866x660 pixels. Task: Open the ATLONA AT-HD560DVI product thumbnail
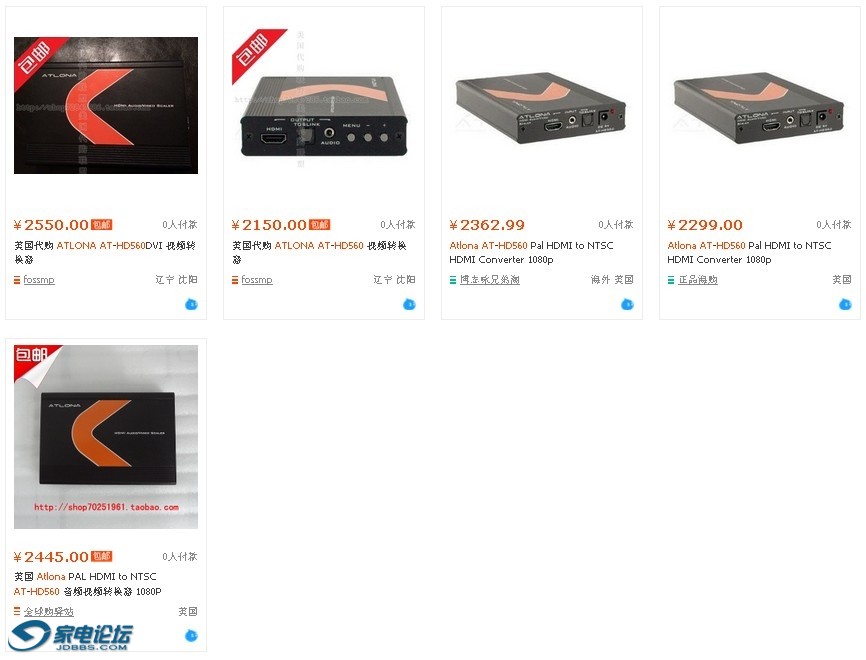coord(106,105)
